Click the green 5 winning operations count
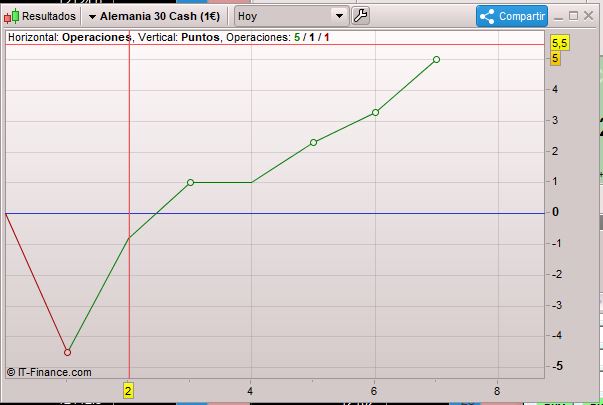 297,37
